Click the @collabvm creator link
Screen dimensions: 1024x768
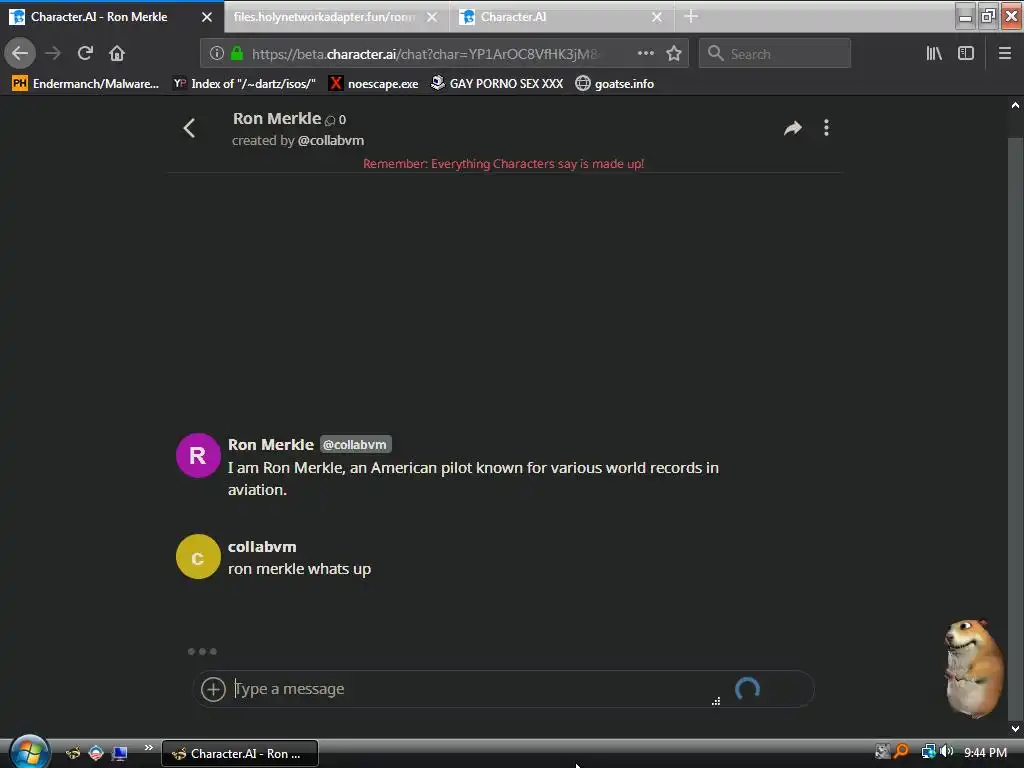(x=330, y=140)
